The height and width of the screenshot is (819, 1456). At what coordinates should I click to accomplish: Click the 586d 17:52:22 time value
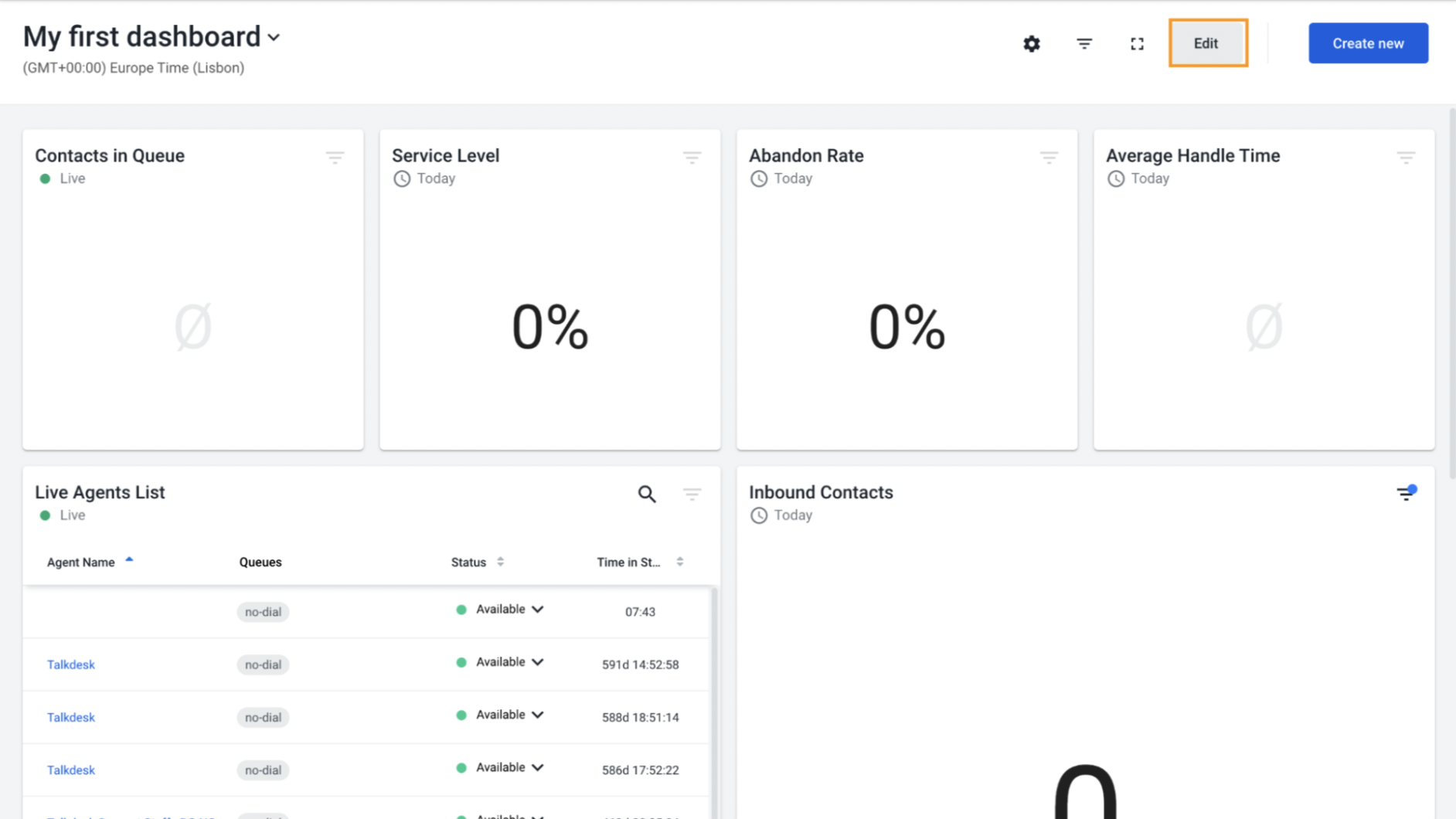[x=640, y=770]
